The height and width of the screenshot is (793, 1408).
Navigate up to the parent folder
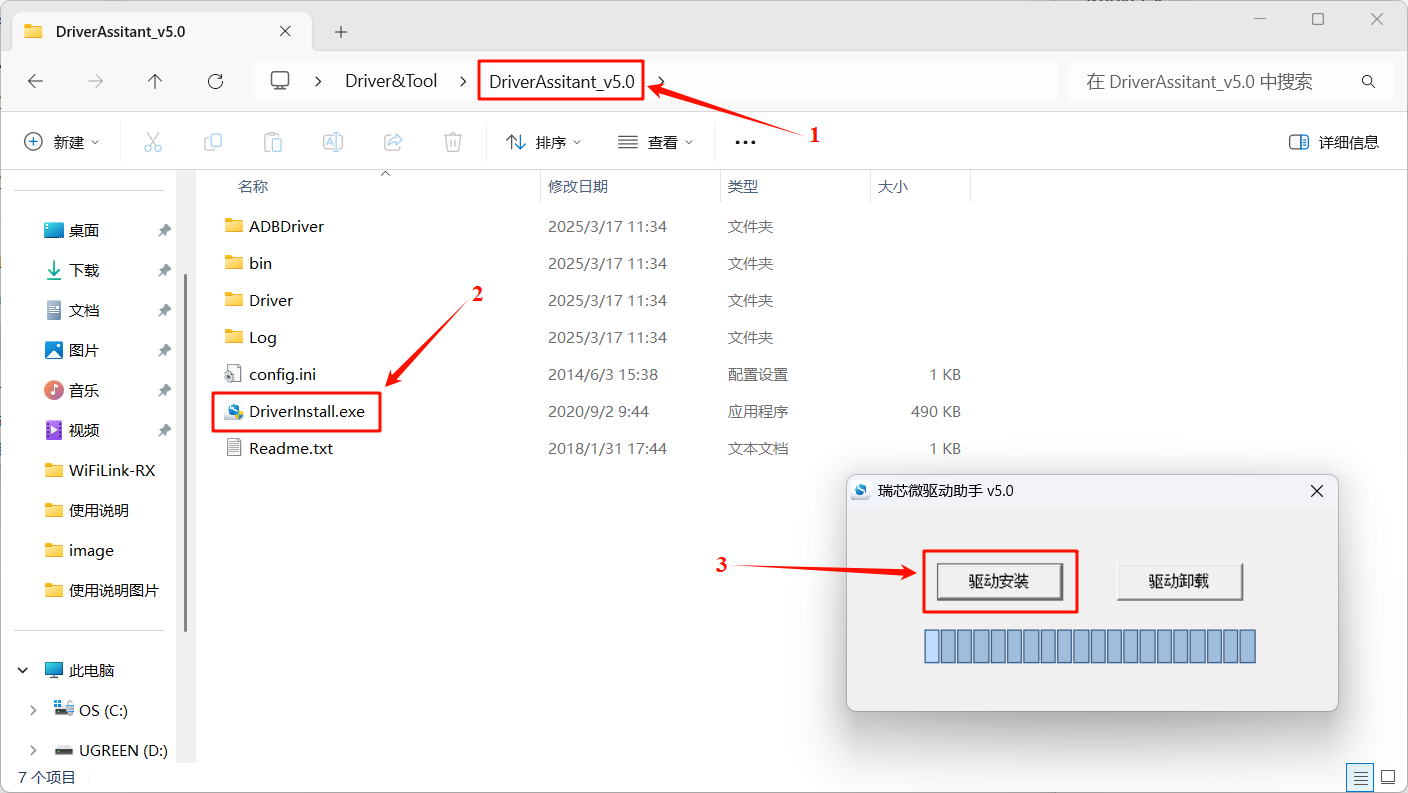tap(155, 81)
